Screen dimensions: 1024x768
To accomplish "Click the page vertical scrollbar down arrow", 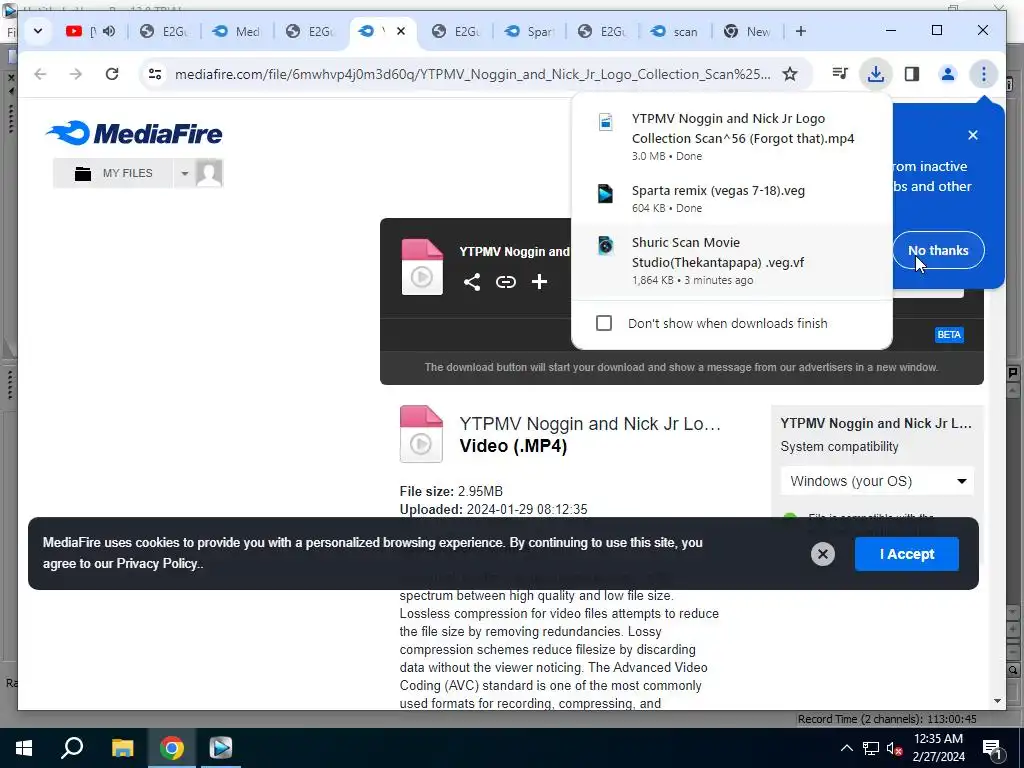I will coord(997,701).
